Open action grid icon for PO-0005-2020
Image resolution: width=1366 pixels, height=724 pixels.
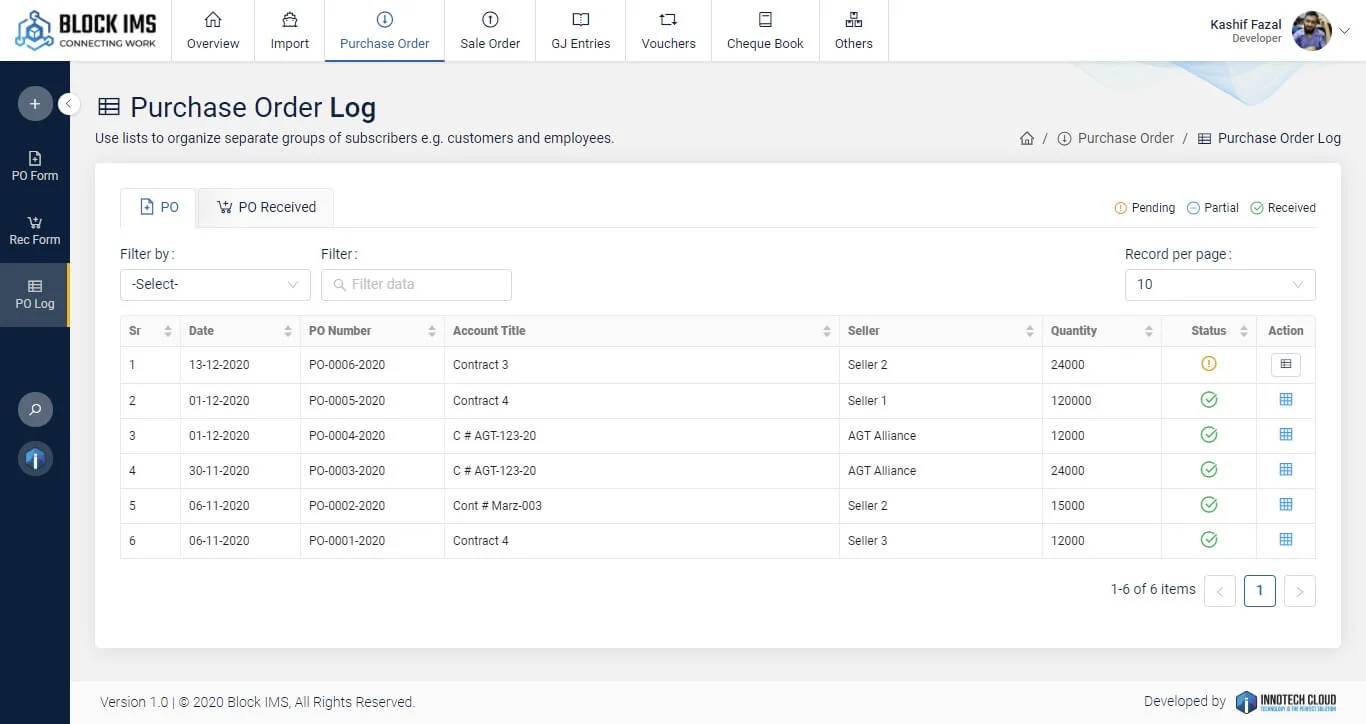pos(1286,400)
